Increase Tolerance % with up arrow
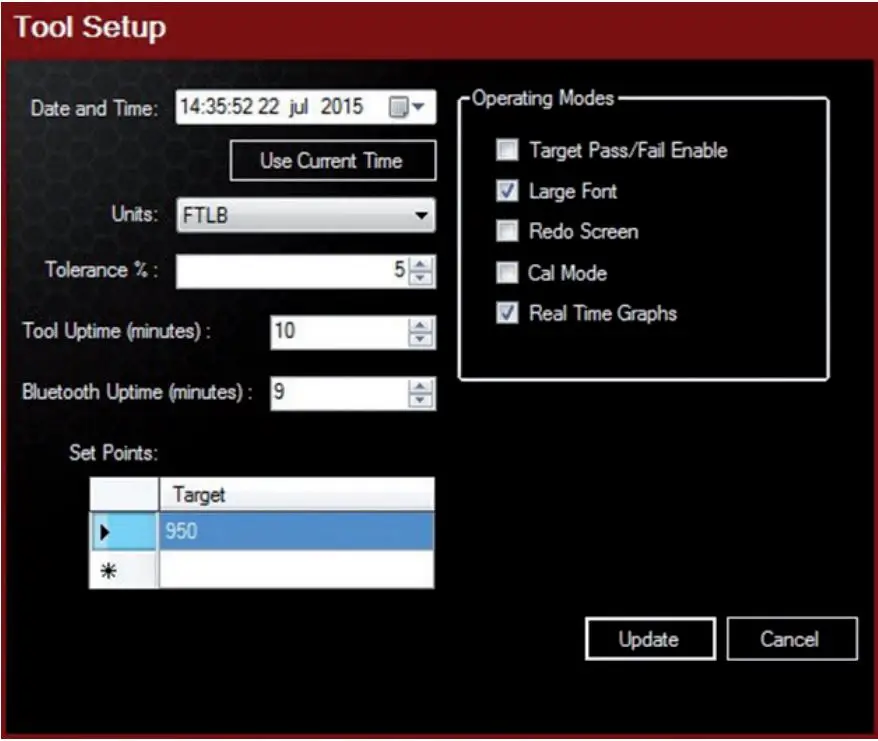The image size is (878, 741). 421,263
